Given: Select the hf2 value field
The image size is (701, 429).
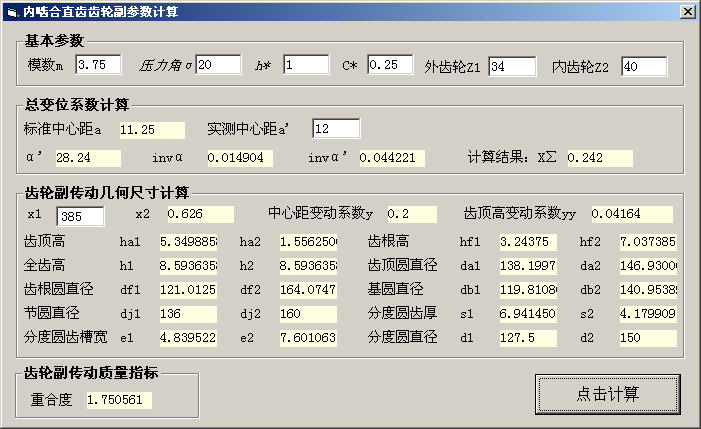Looking at the screenshot, I should (x=648, y=242).
